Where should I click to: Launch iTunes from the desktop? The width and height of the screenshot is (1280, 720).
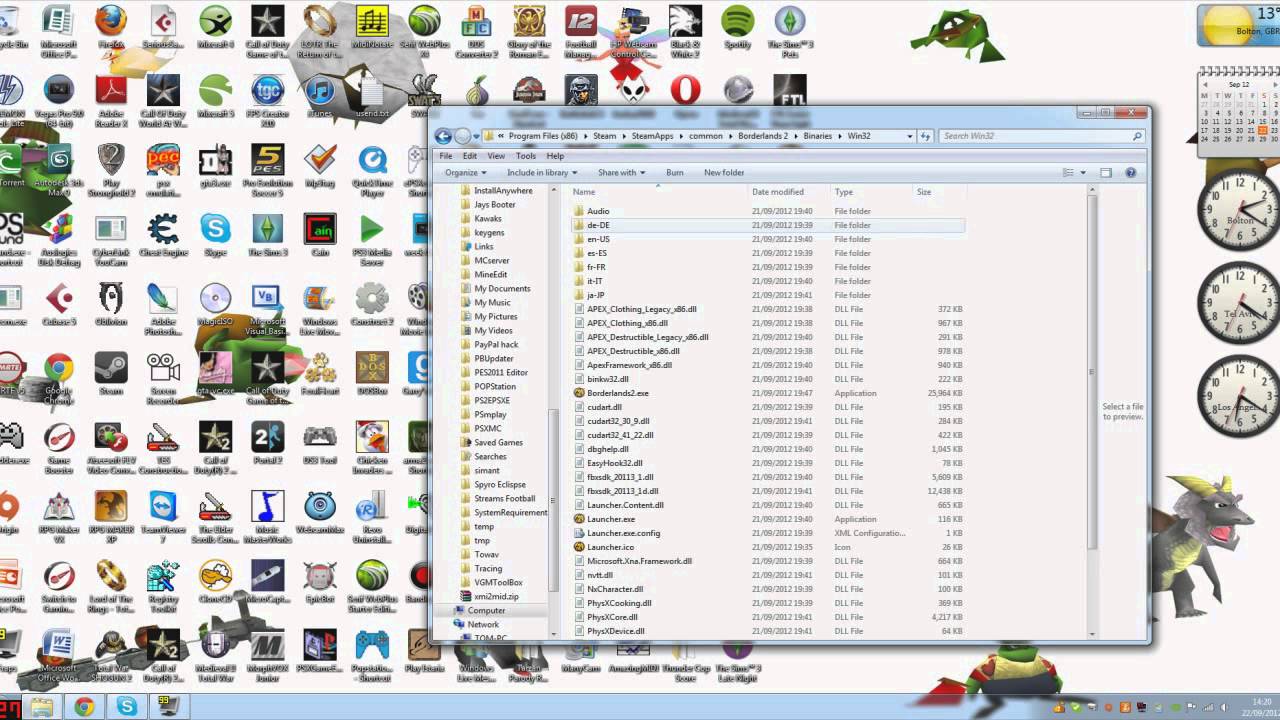click(x=319, y=98)
